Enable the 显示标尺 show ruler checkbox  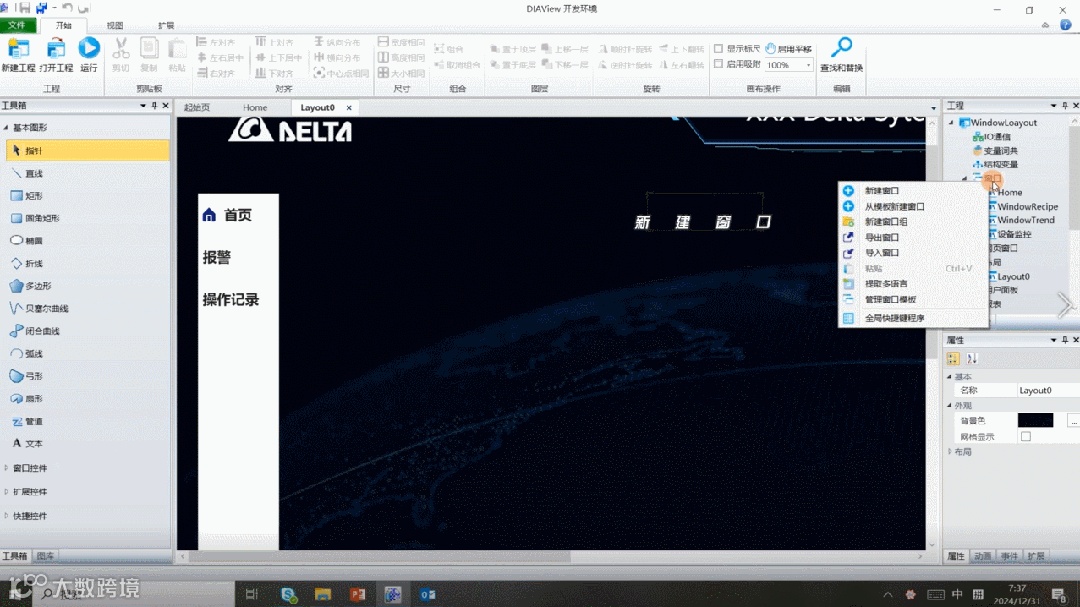pyautogui.click(x=718, y=49)
